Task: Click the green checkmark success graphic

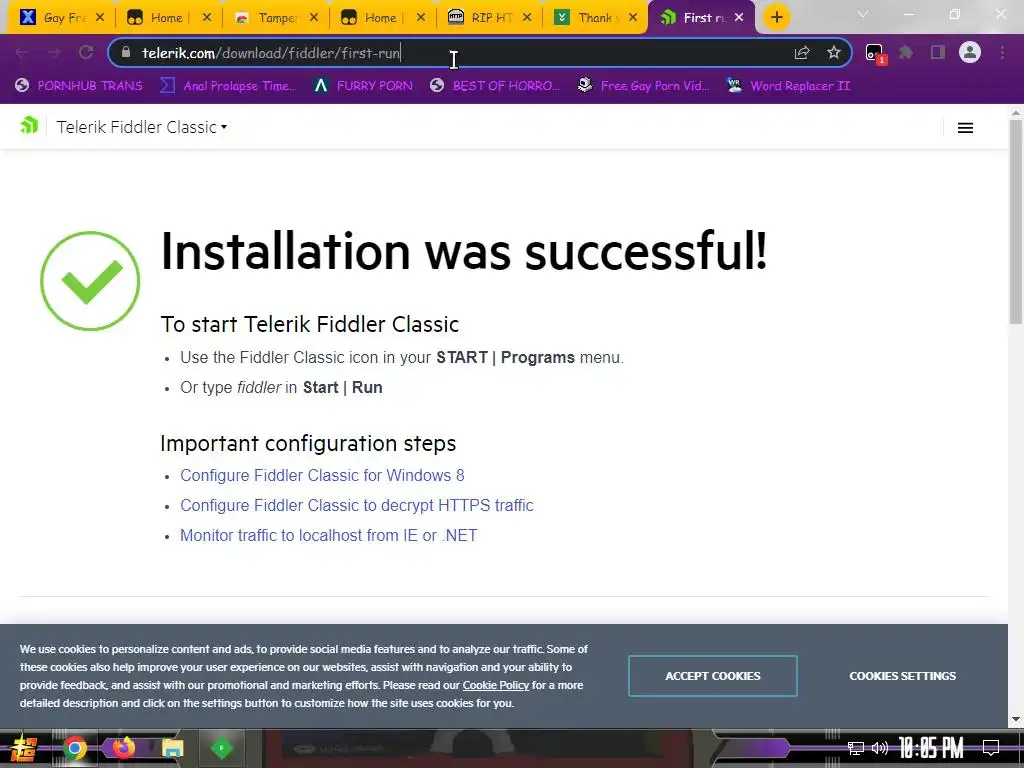Action: click(x=90, y=281)
